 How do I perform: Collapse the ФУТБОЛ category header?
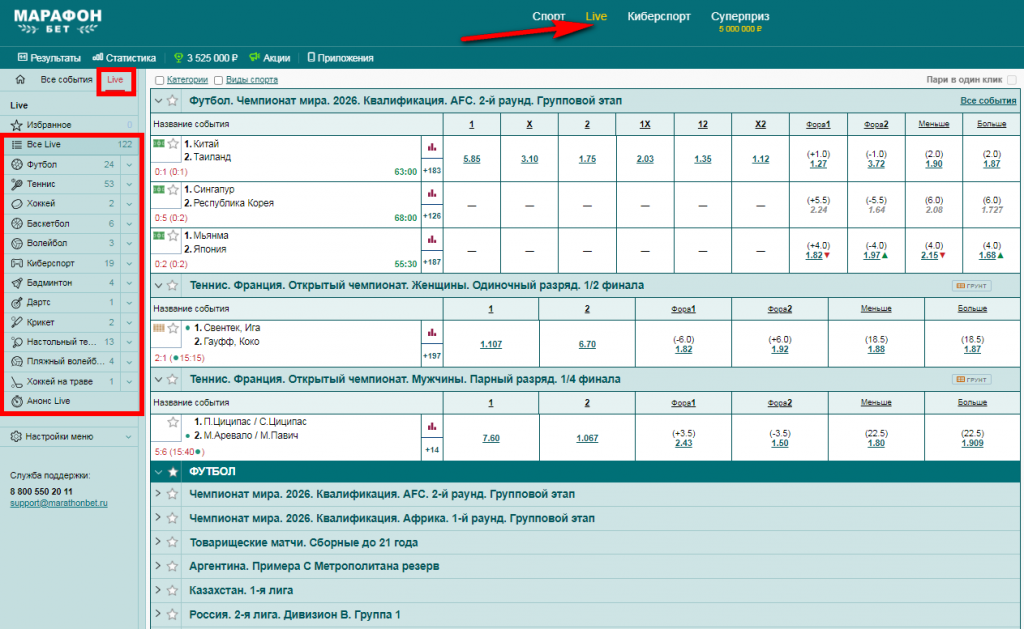click(158, 472)
